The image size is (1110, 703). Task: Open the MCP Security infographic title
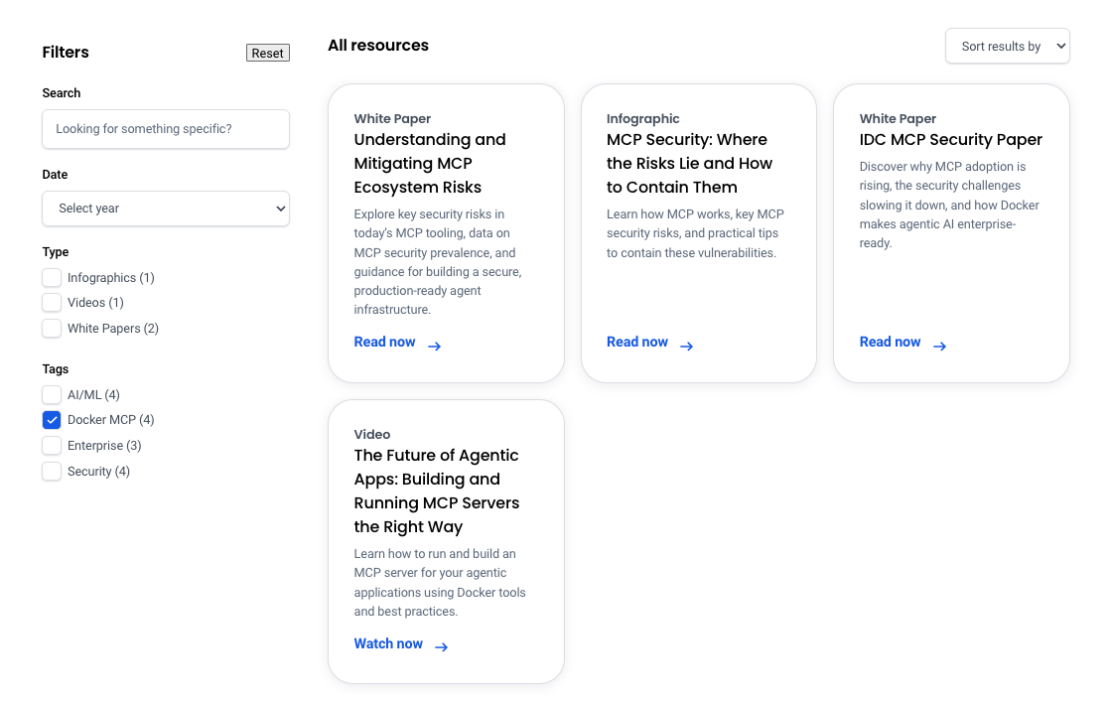(689, 163)
